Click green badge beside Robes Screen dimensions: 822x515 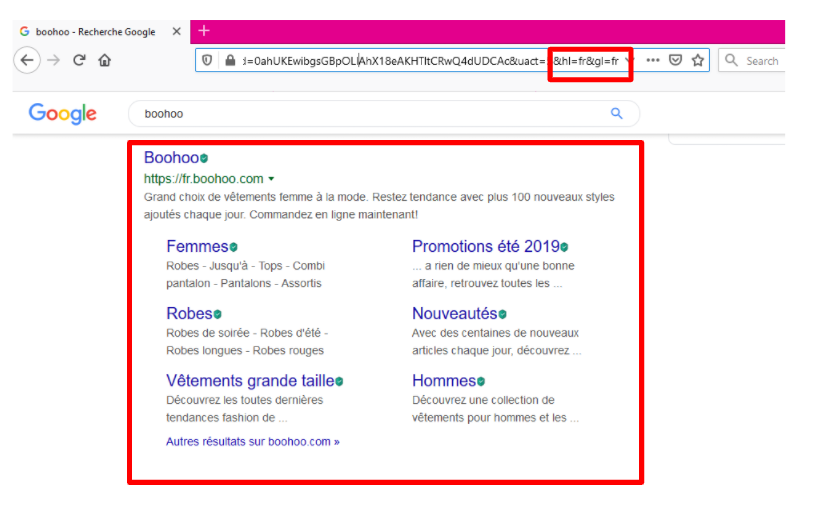click(218, 314)
